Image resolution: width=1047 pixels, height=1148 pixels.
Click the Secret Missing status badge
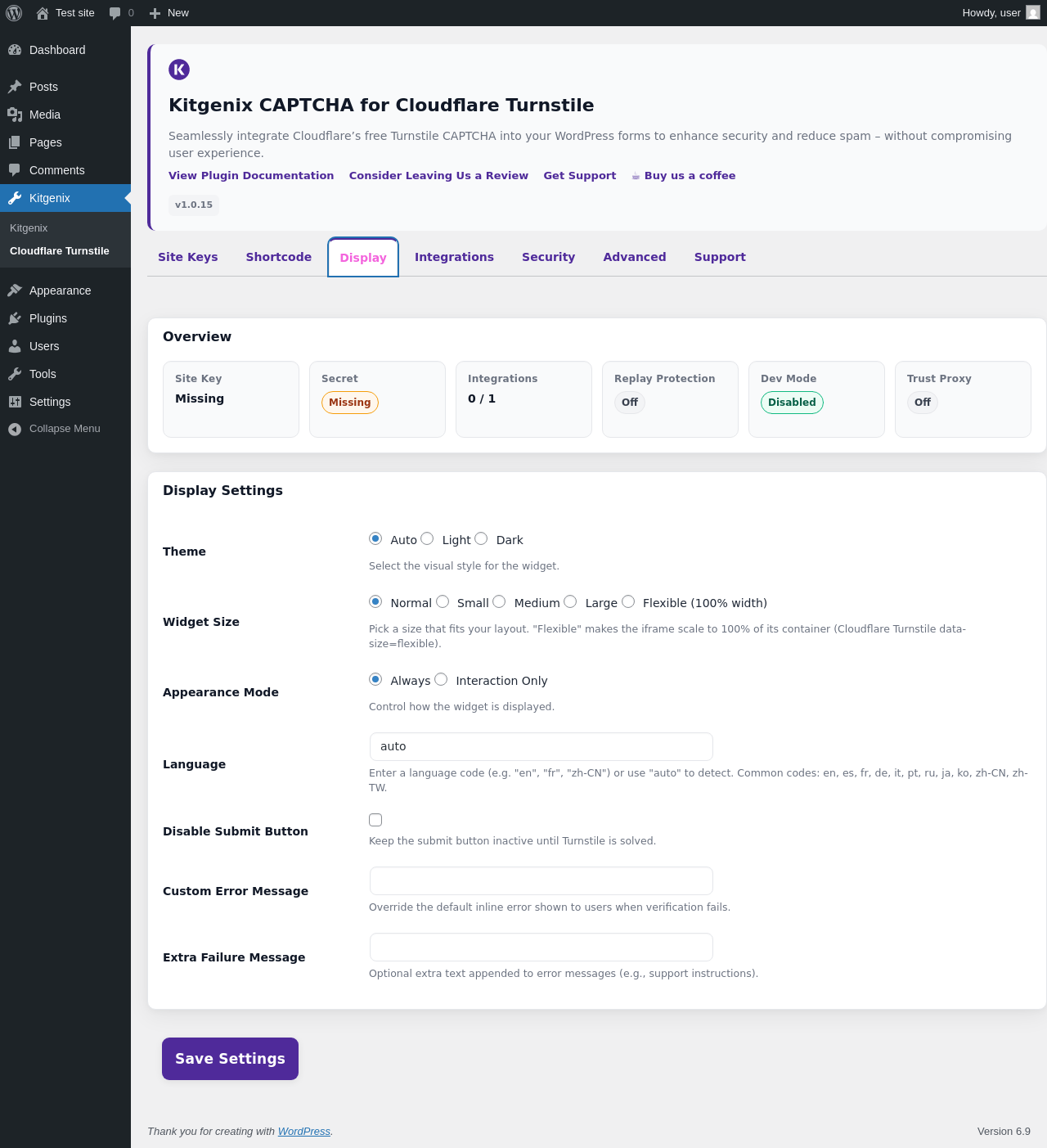[350, 403]
